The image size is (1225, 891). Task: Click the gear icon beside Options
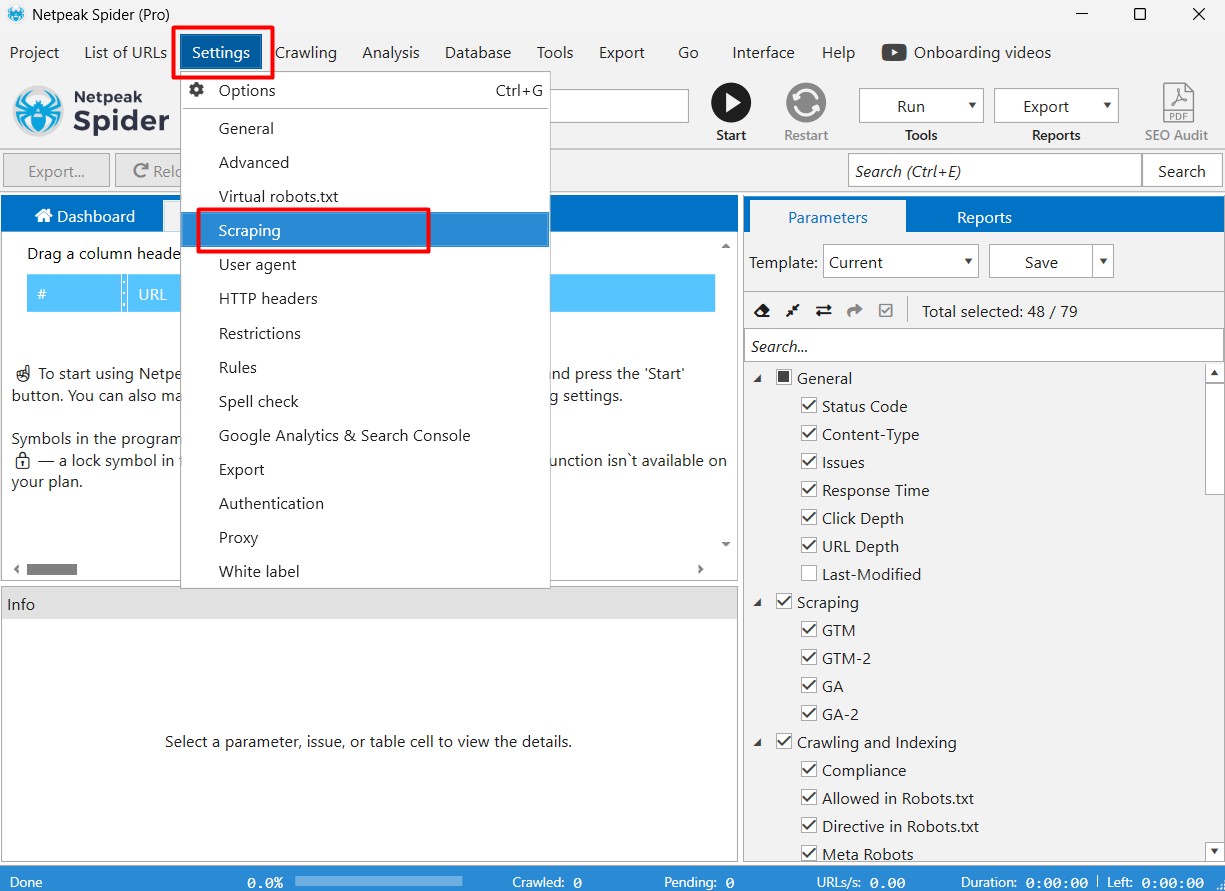click(197, 90)
